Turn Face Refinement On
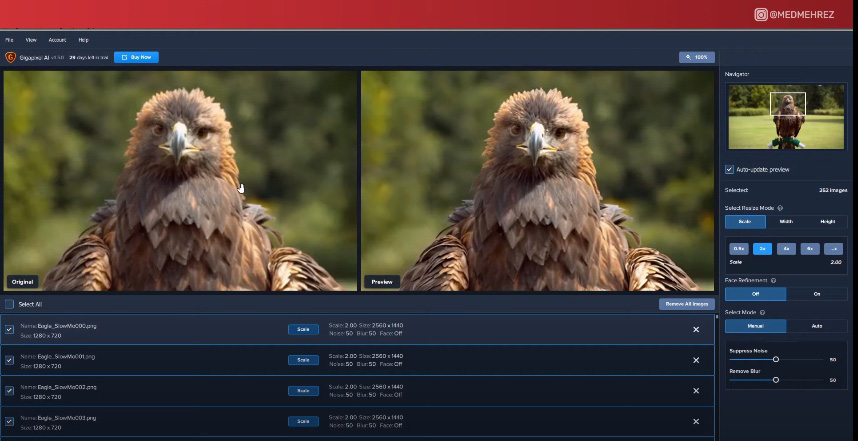Screen dimensions: 858x441 pyautogui.click(x=815, y=294)
